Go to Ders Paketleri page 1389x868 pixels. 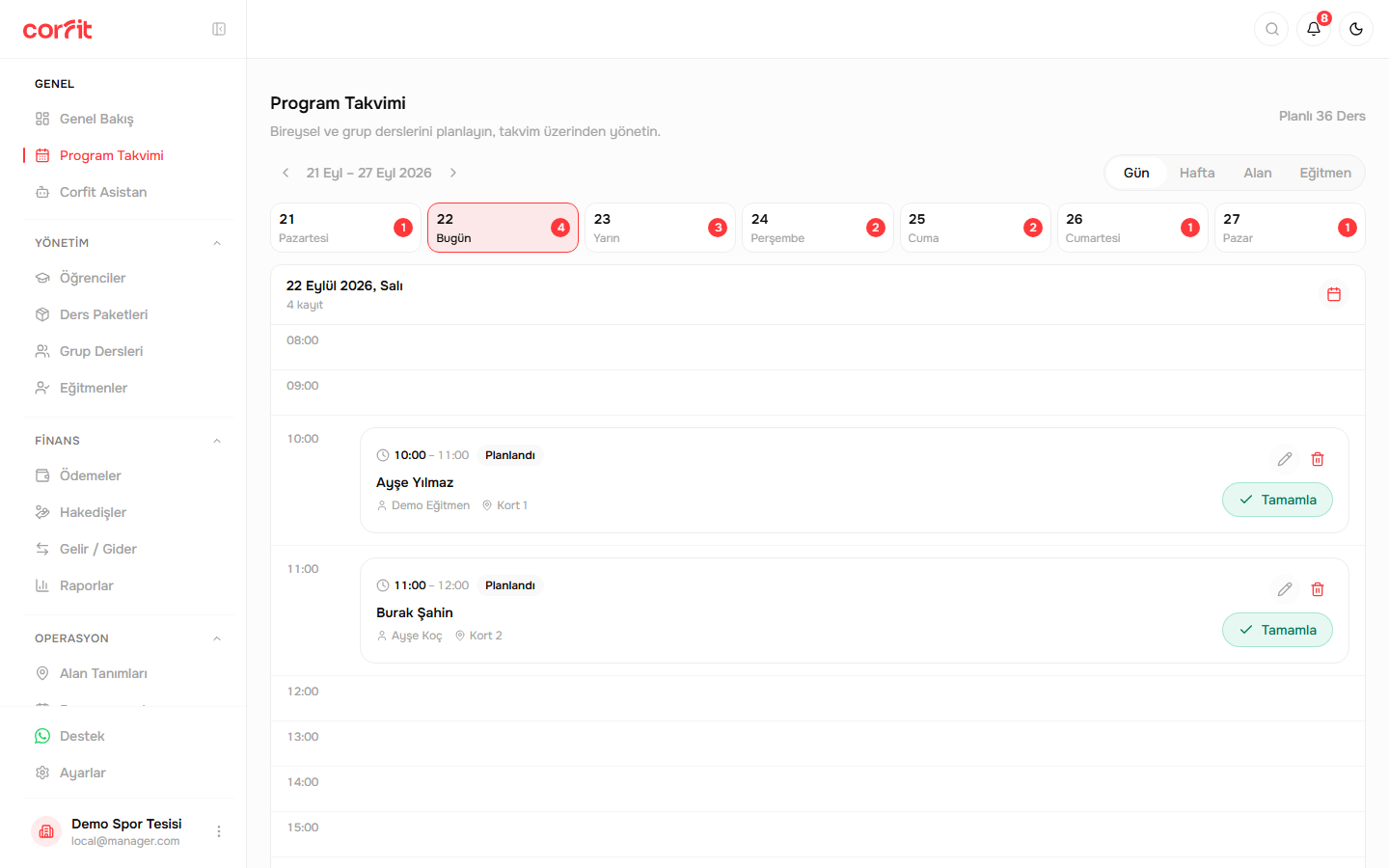tap(127, 314)
